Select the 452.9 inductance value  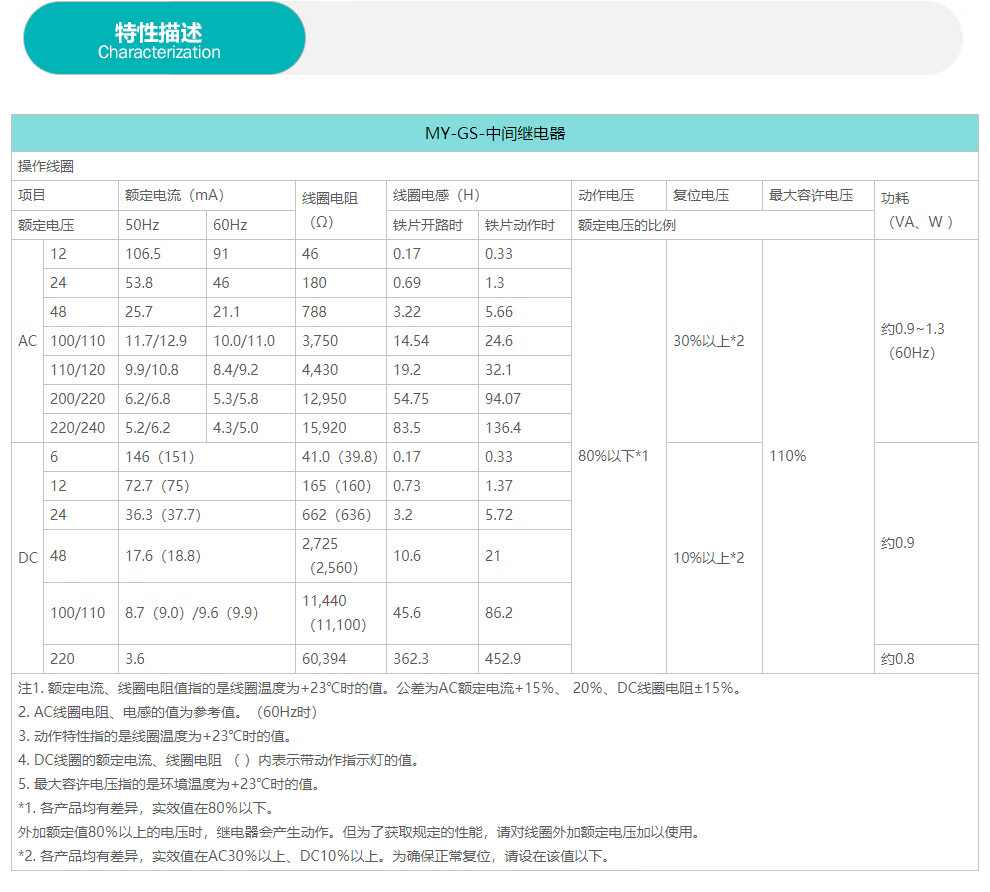pos(503,659)
